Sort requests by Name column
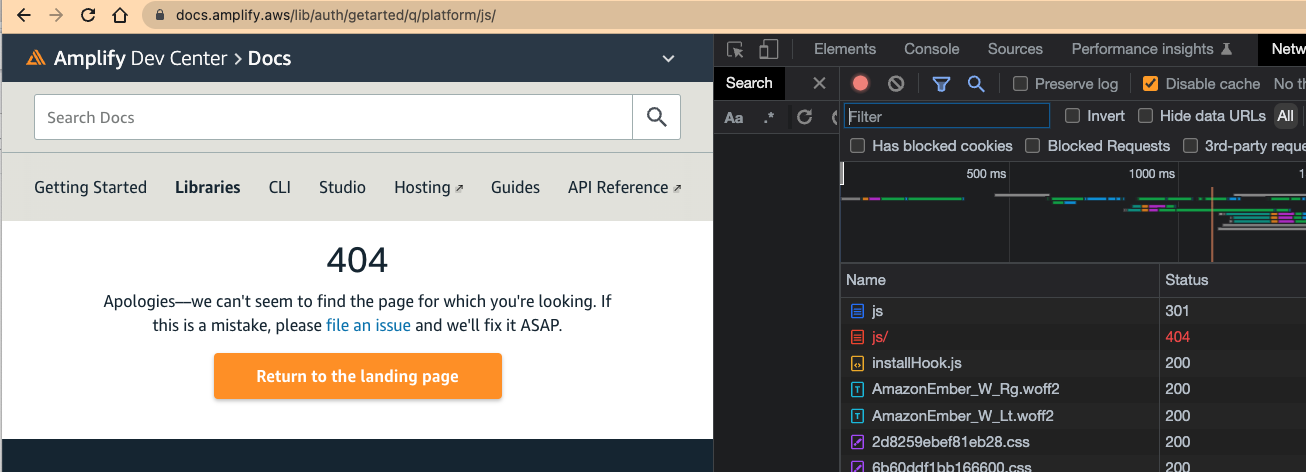1306x472 pixels. 1000,280
